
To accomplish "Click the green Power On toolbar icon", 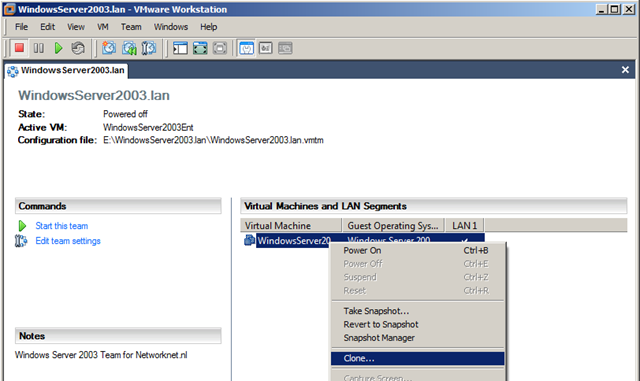I will [x=58, y=48].
